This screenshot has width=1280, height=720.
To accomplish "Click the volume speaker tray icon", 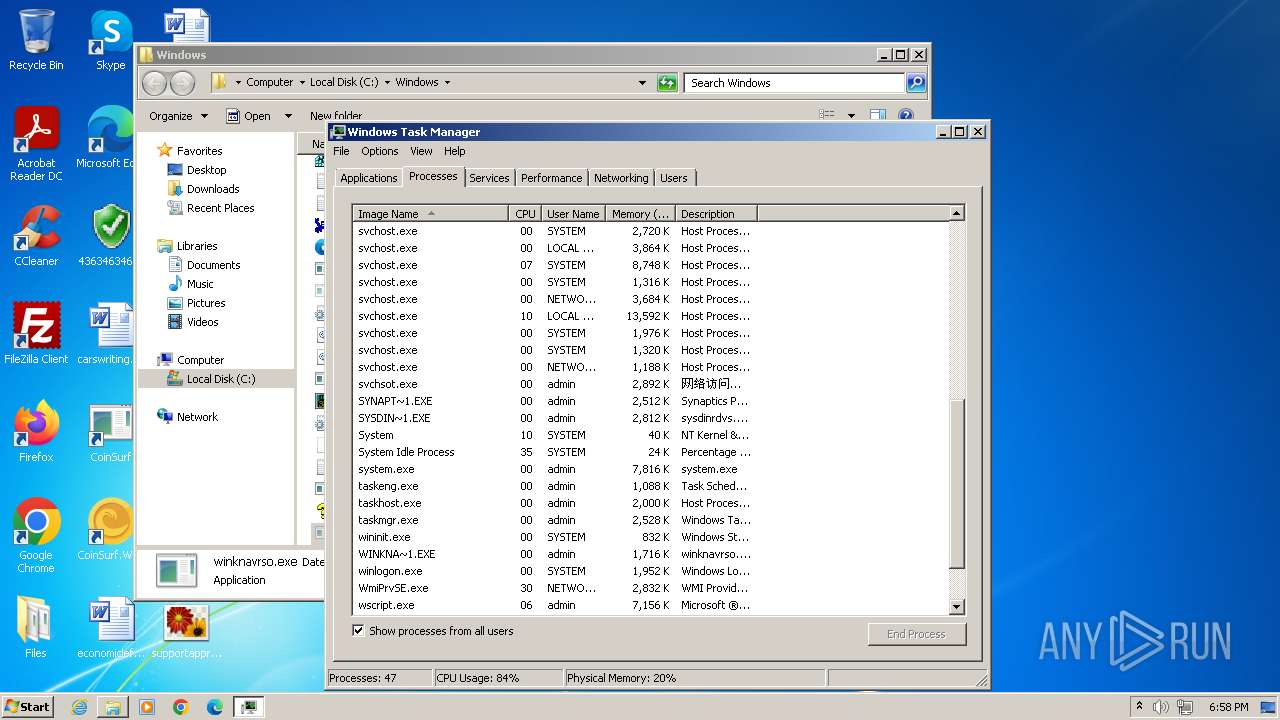I will point(1161,707).
